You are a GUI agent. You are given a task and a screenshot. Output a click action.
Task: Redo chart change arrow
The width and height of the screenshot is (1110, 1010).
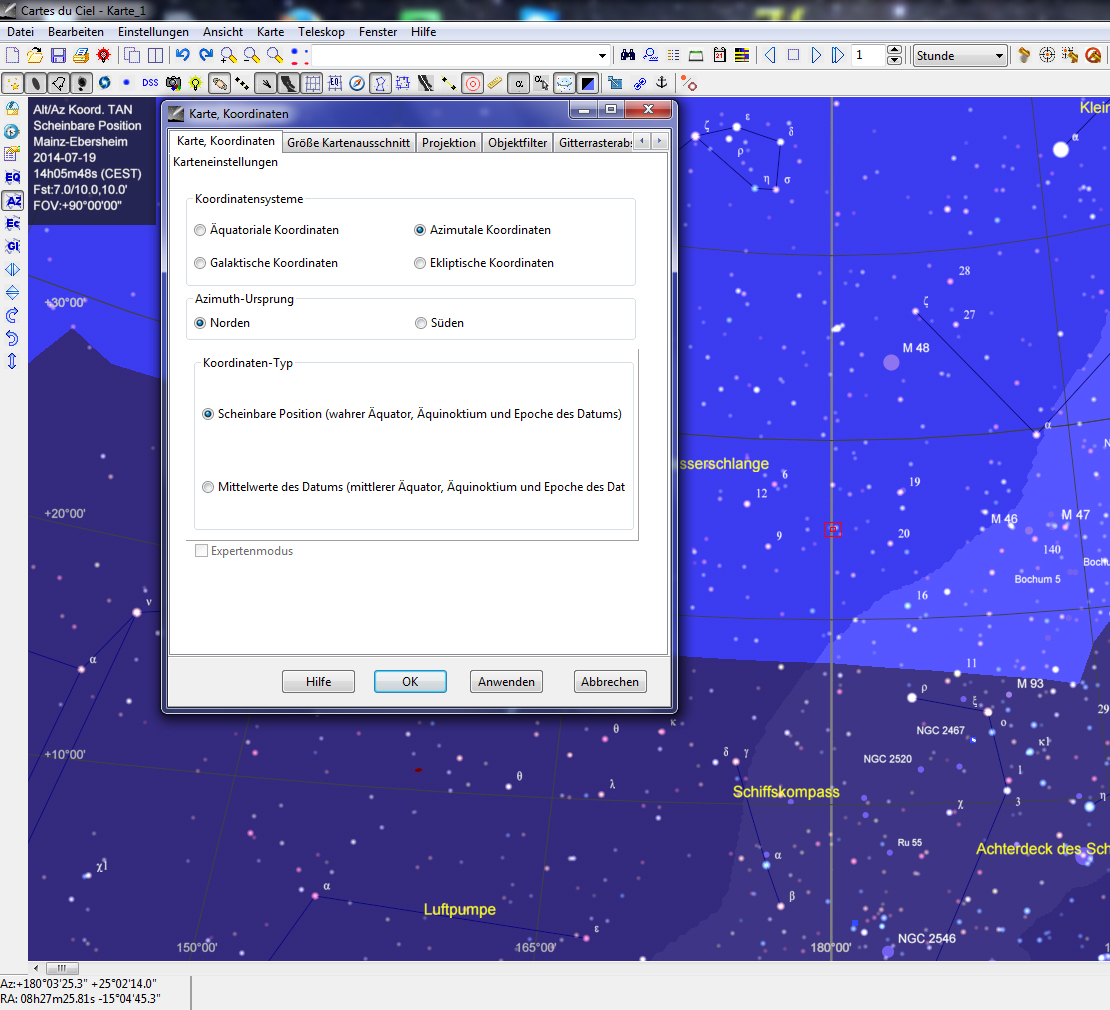coord(205,55)
